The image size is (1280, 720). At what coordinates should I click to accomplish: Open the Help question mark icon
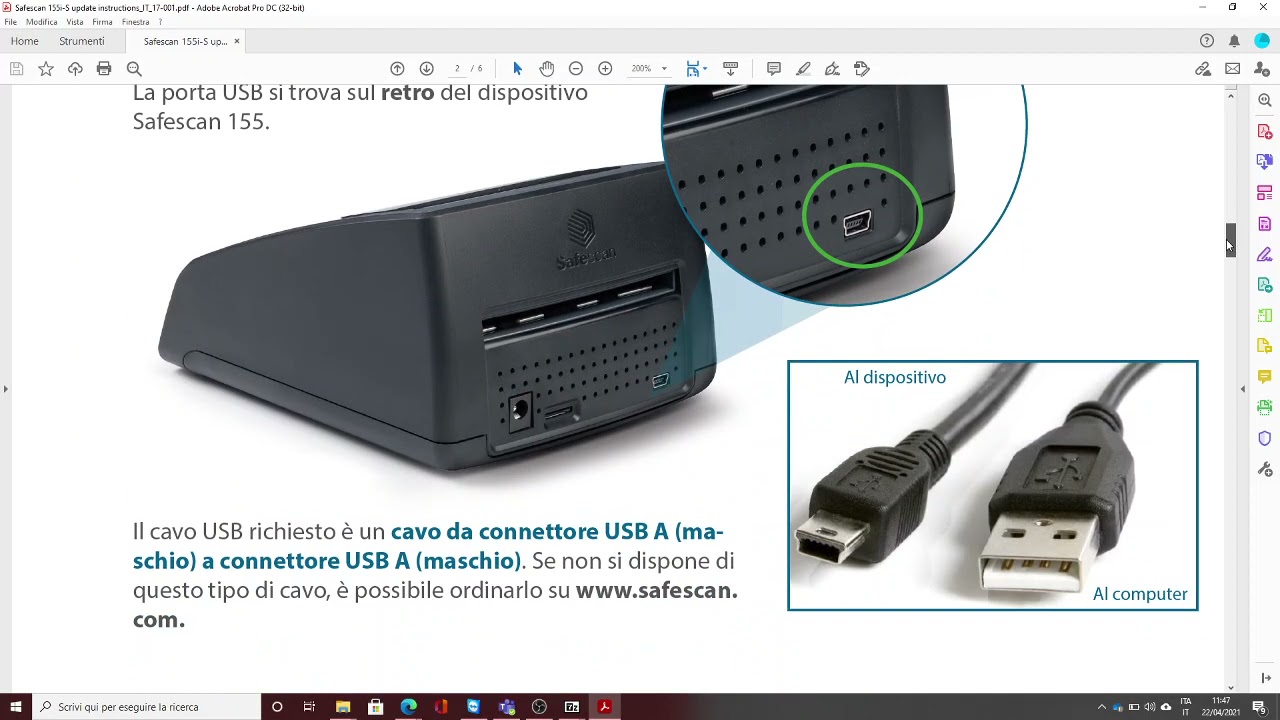[1207, 41]
